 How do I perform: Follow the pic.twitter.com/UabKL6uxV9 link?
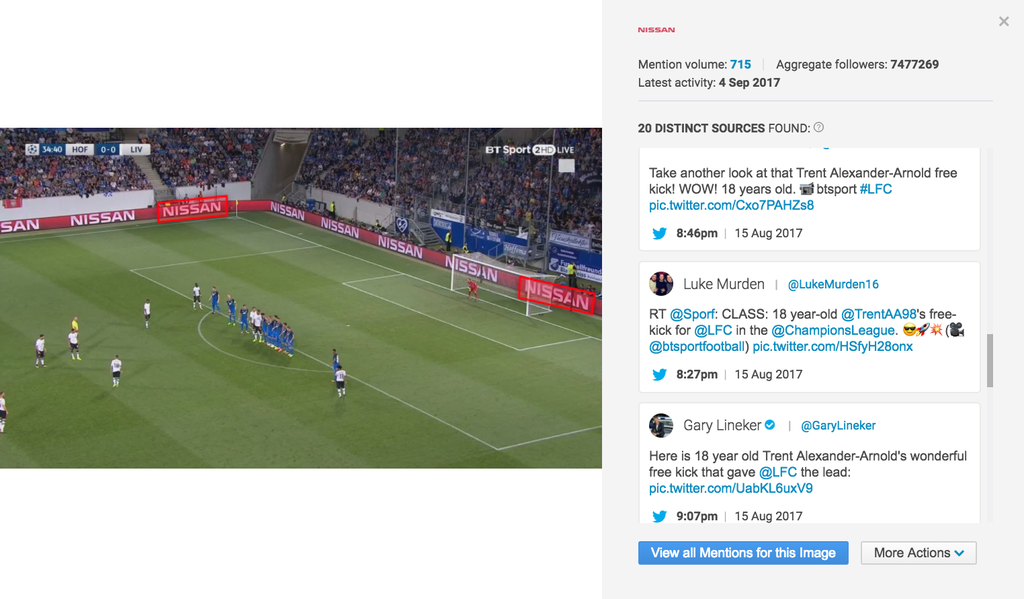731,488
